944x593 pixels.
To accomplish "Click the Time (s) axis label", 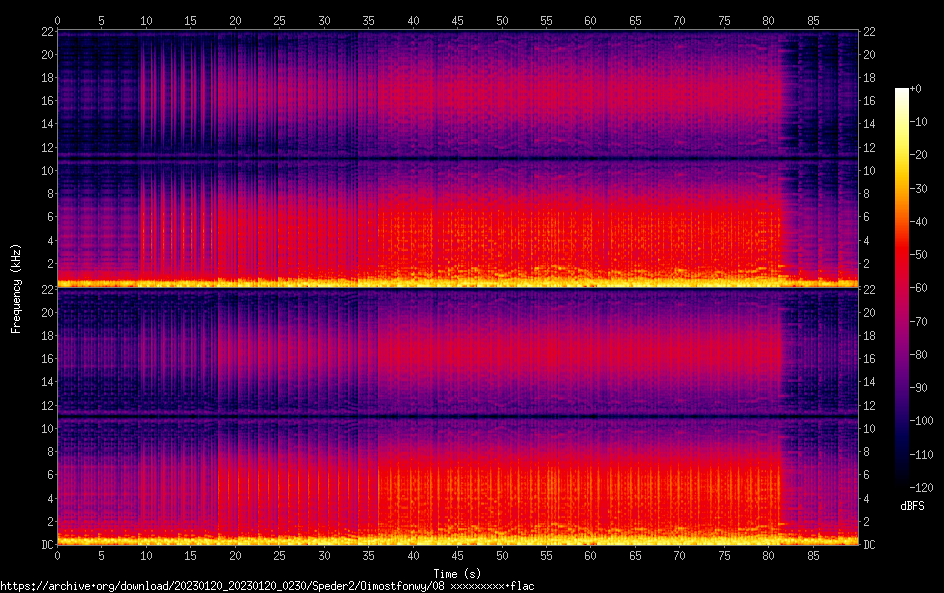I will 458,573.
